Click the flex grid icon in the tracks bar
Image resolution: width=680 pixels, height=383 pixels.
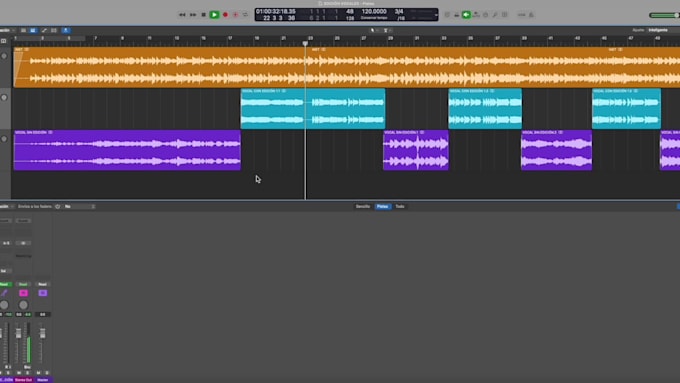54,30
